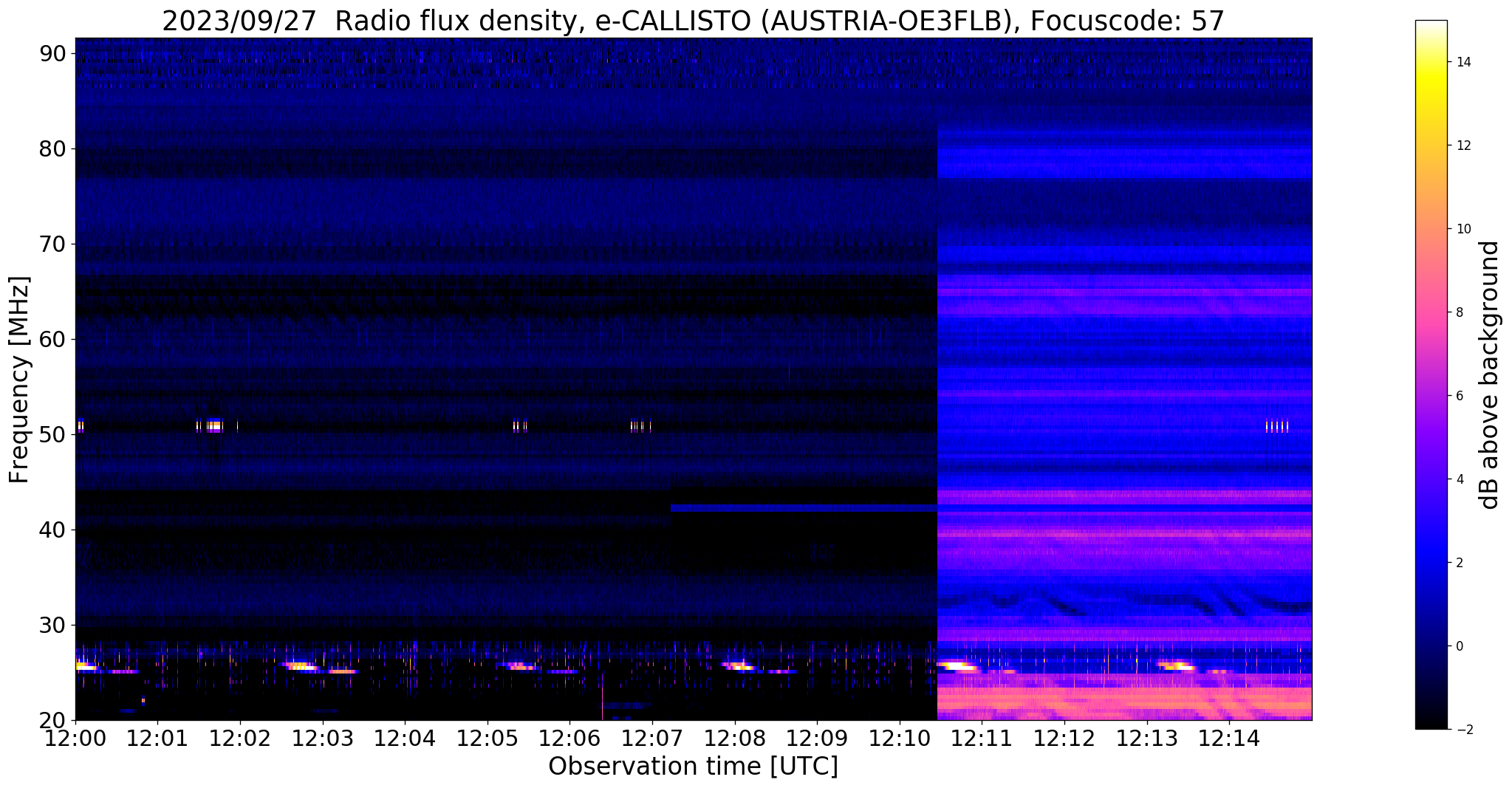
Task: Click the colorbar tick label 6
Action: coord(1459,396)
